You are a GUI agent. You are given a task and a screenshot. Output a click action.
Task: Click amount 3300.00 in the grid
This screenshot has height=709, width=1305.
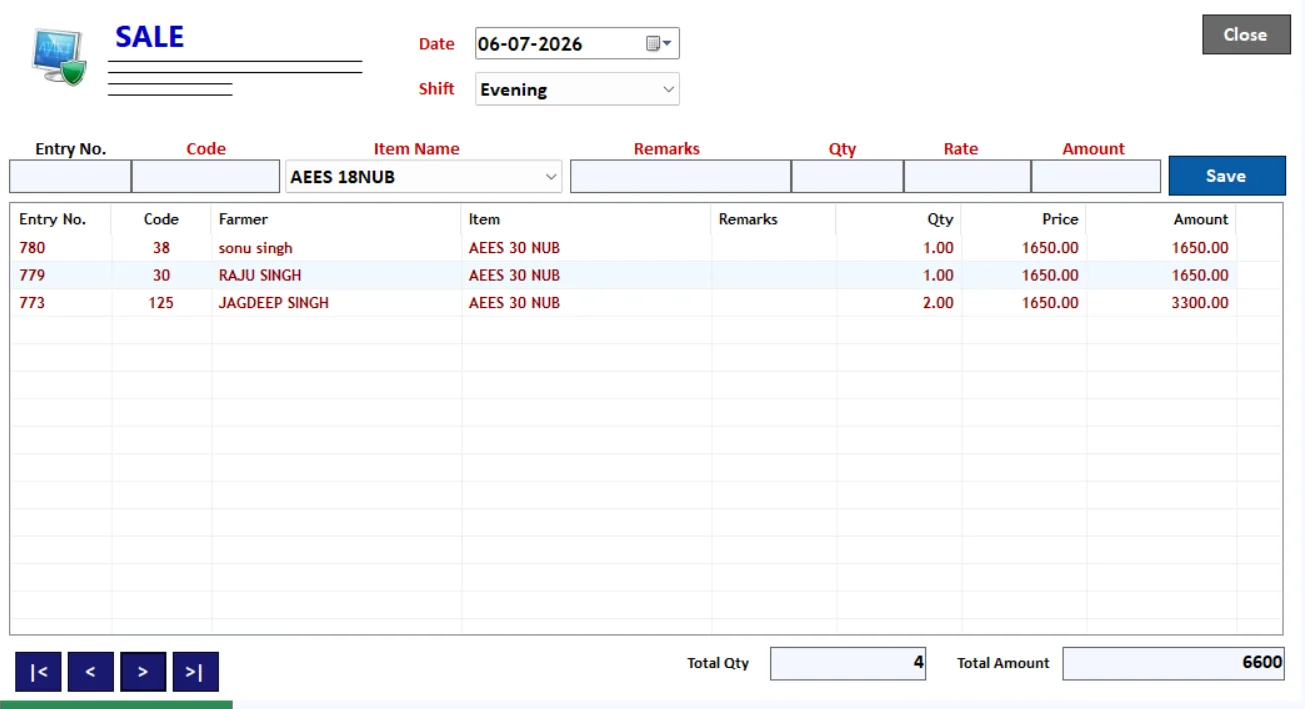tap(1200, 303)
